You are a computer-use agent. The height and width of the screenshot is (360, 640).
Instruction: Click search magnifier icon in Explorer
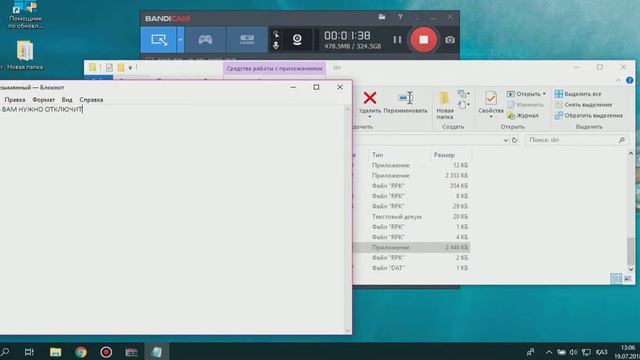coord(622,140)
